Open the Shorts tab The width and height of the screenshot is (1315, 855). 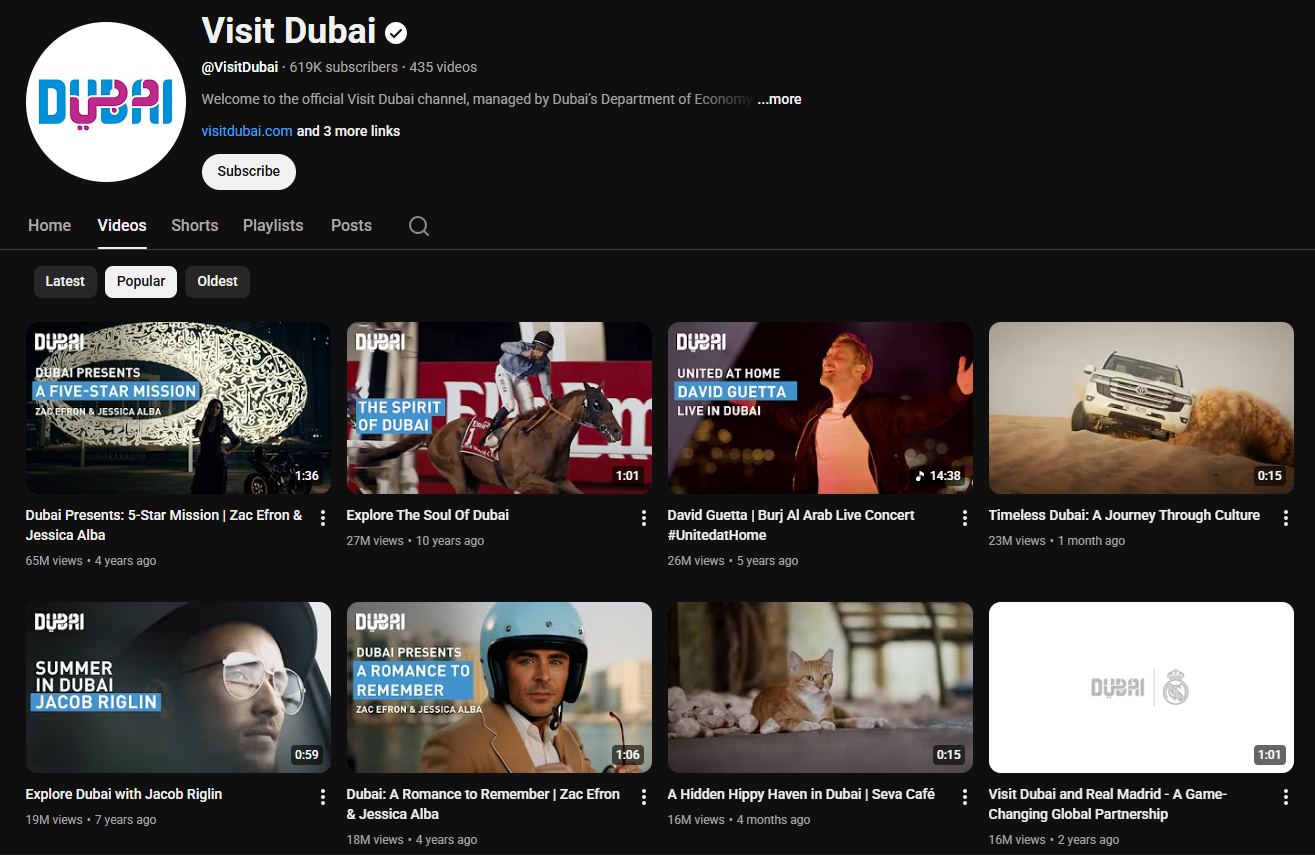195,226
